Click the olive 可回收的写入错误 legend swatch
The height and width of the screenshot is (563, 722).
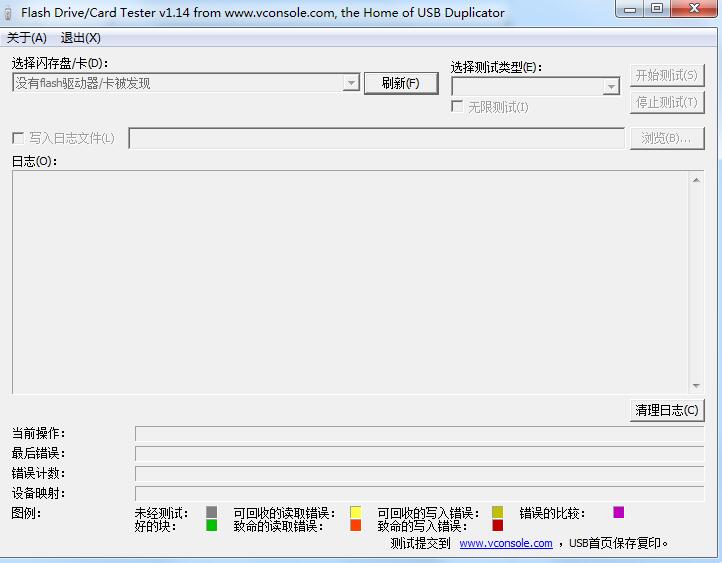pyautogui.click(x=498, y=512)
